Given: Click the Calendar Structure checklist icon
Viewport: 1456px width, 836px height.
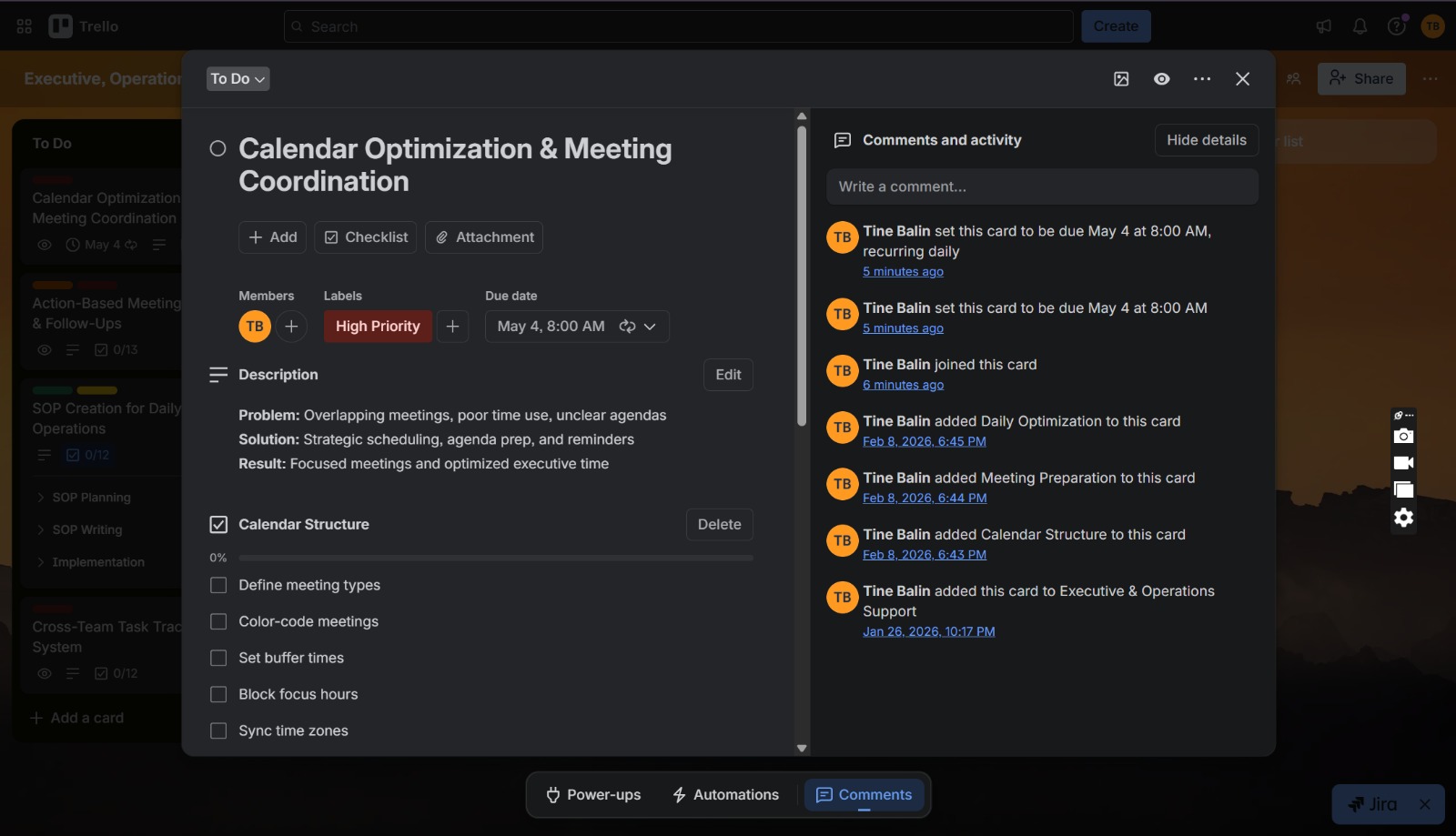Looking at the screenshot, I should pos(218,525).
